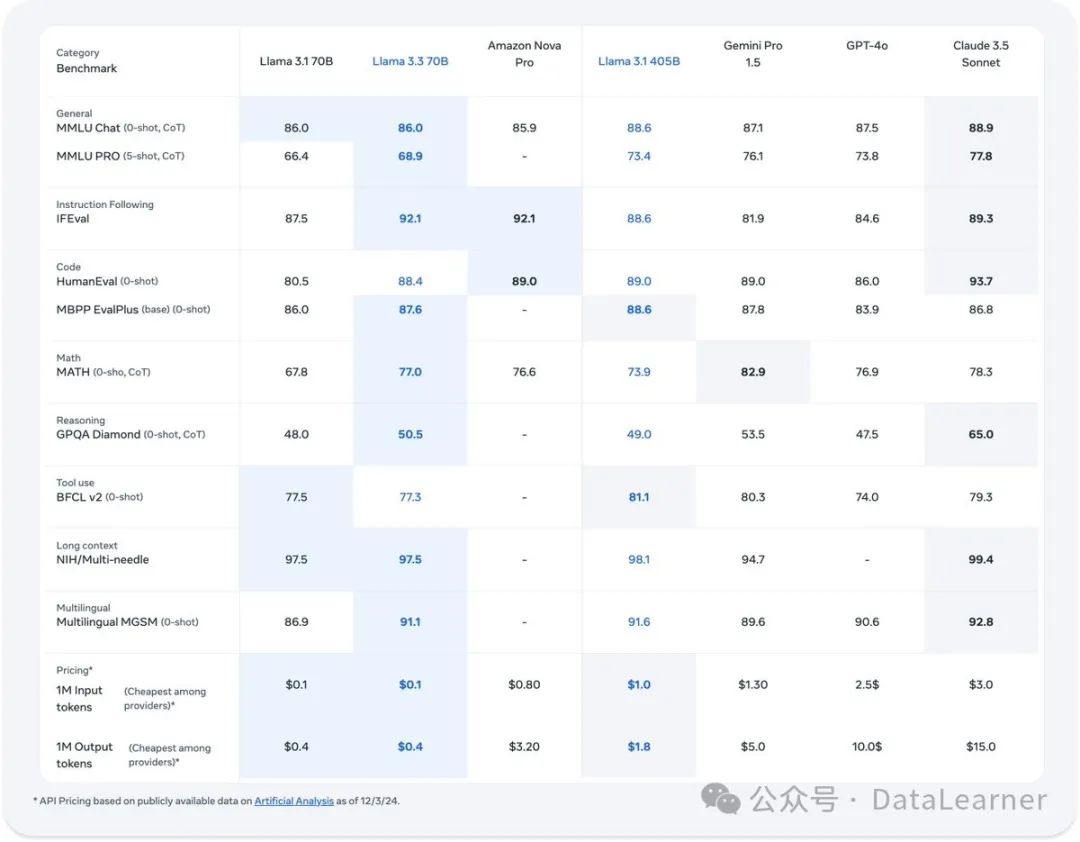Select the MMLU Chat benchmark label
Image resolution: width=1080 pixels, height=842 pixels.
(121, 128)
